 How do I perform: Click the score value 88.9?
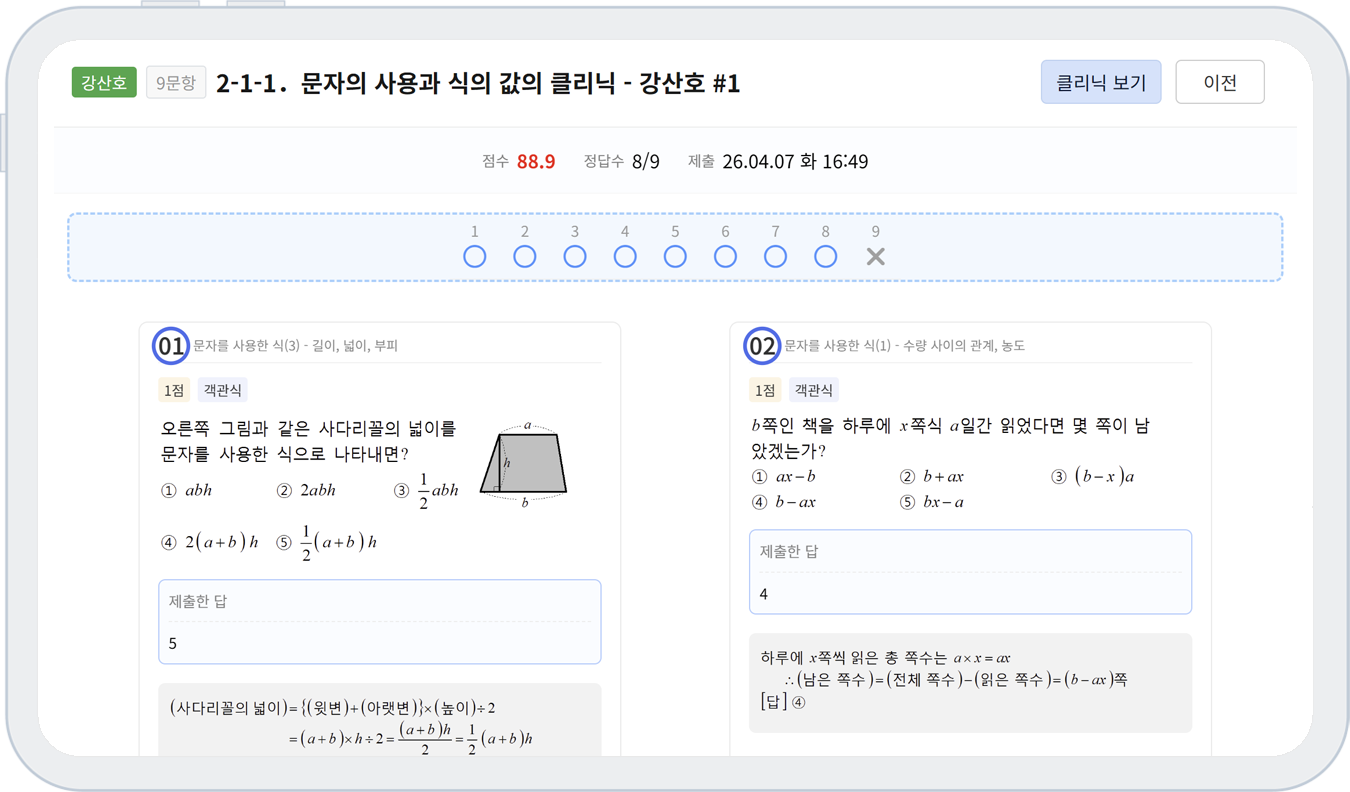click(536, 161)
